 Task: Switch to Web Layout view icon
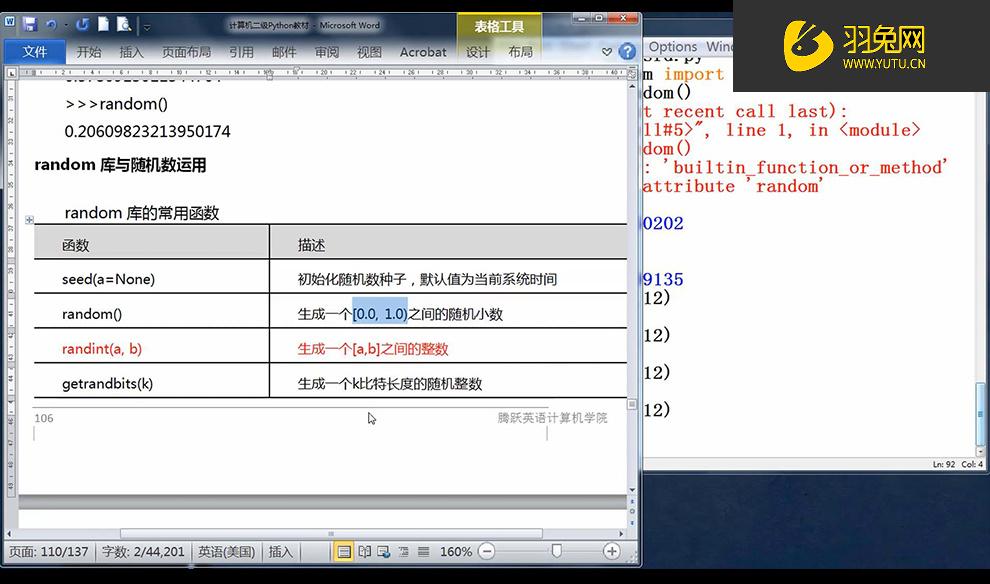tap(383, 551)
